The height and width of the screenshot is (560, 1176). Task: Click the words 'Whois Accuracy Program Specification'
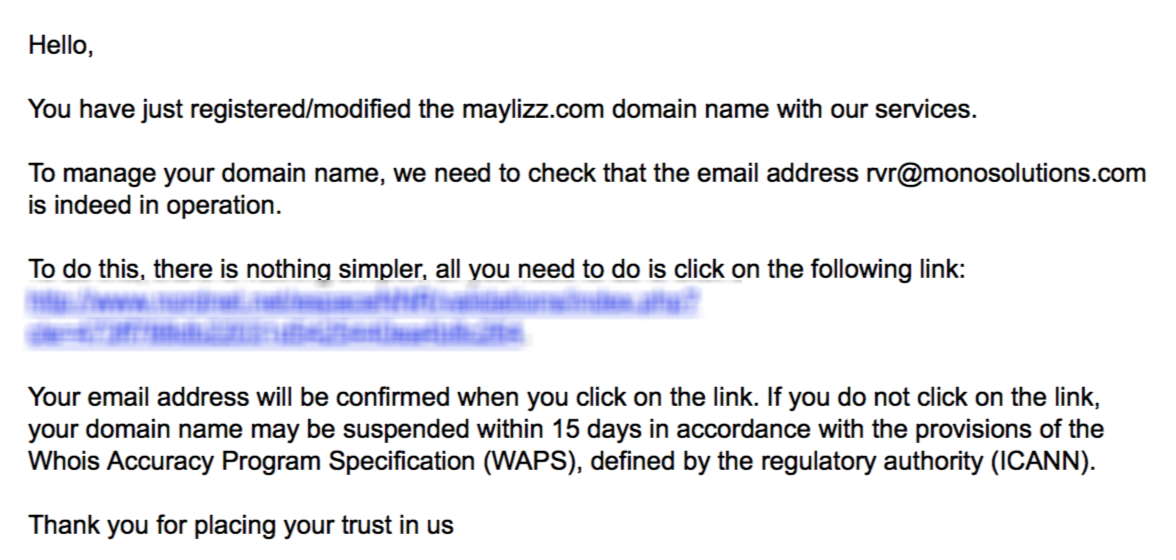(x=253, y=461)
